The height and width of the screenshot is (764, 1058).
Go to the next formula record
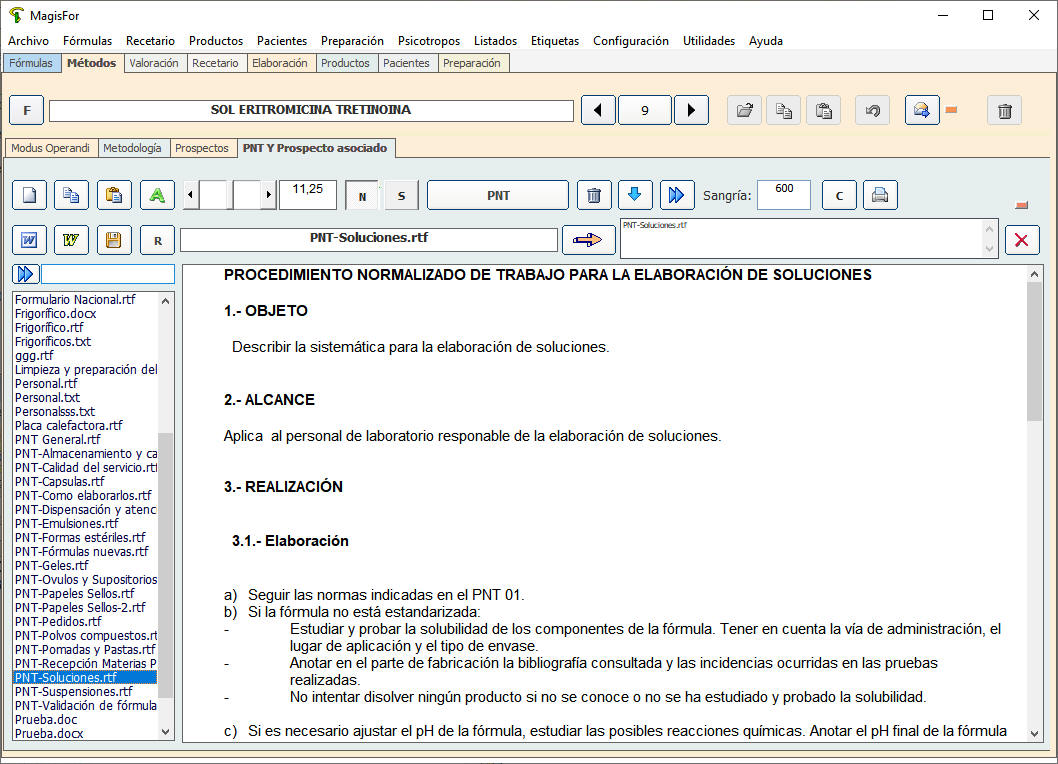point(691,110)
